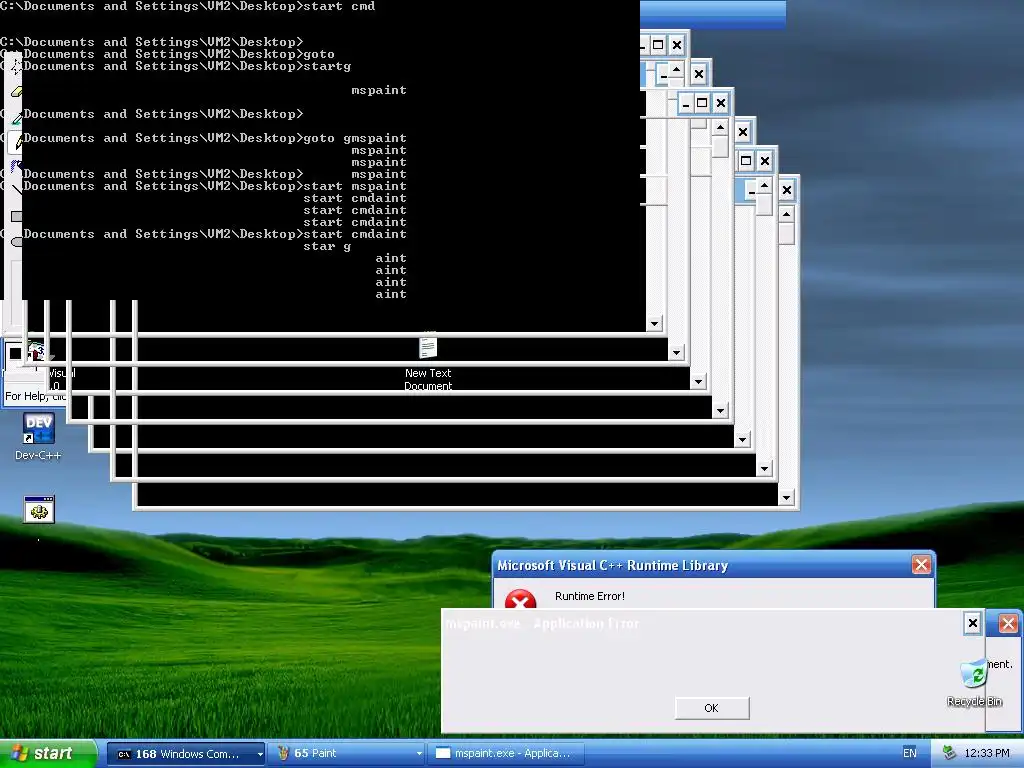Select the Recycle Bin icon
Image resolution: width=1024 pixels, height=768 pixels.
click(974, 682)
